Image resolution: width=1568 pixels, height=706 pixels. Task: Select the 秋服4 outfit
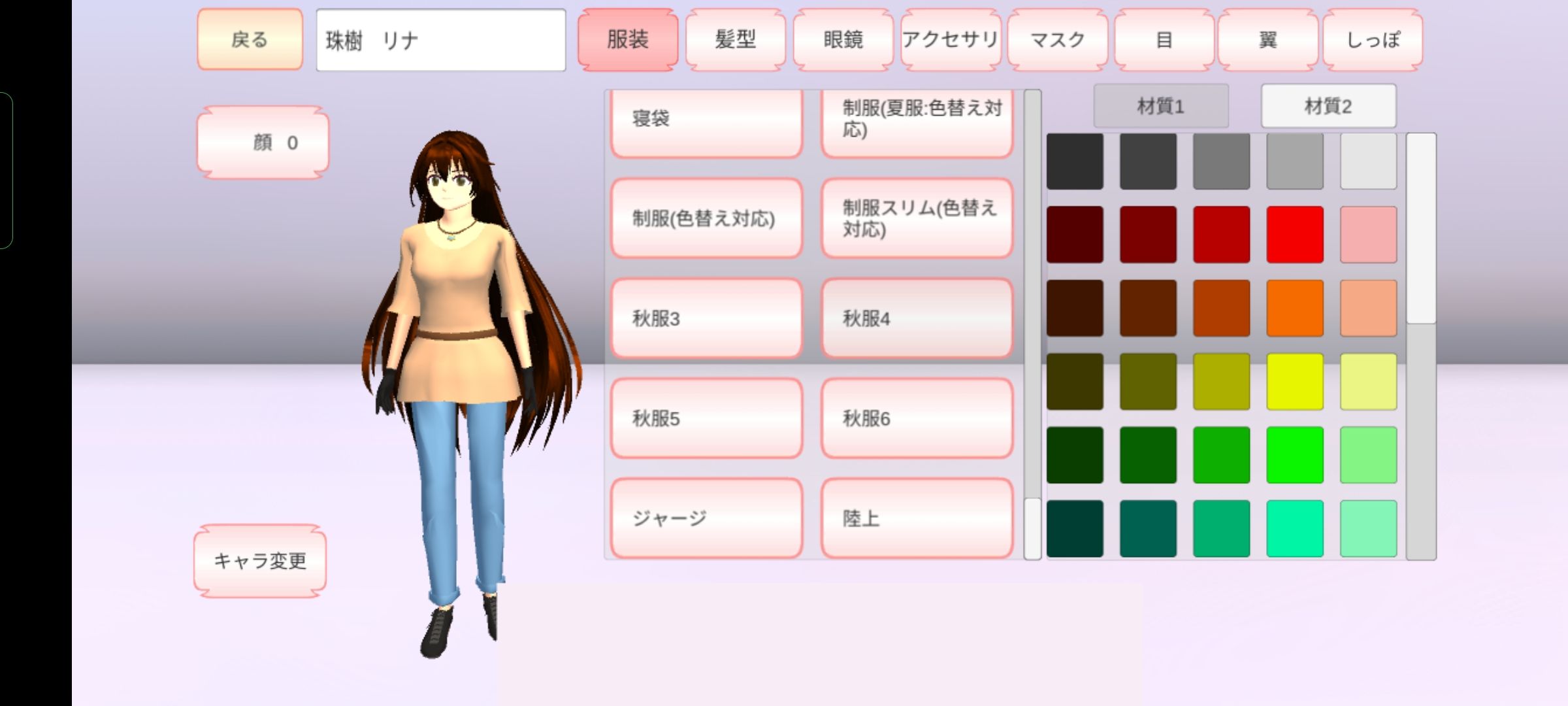(x=917, y=318)
